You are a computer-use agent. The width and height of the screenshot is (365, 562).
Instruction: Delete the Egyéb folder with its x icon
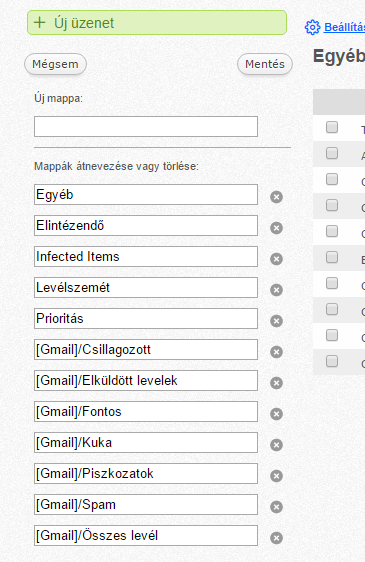[276, 197]
